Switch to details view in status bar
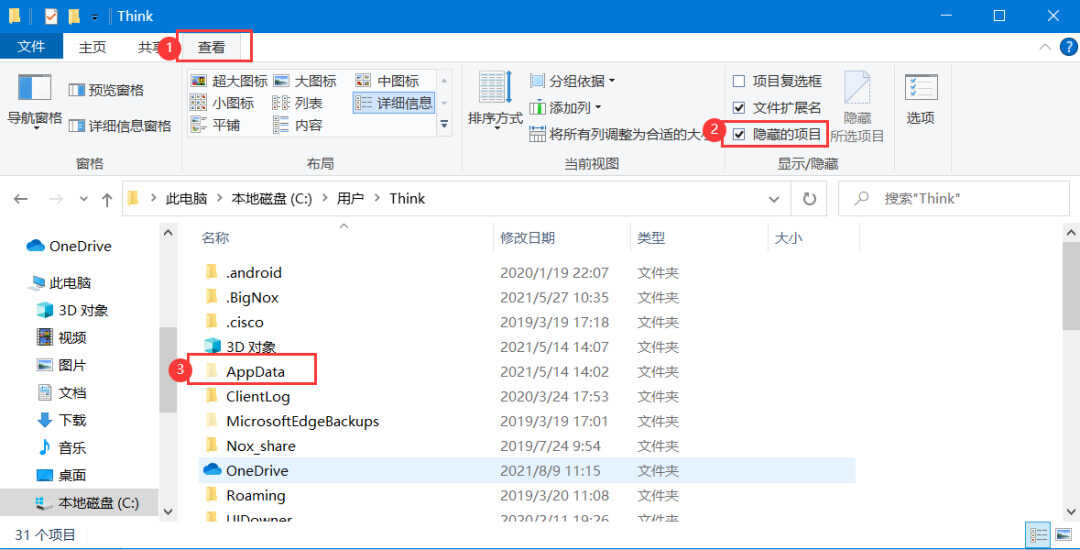Screen dimensions: 1080x550 1038,534
